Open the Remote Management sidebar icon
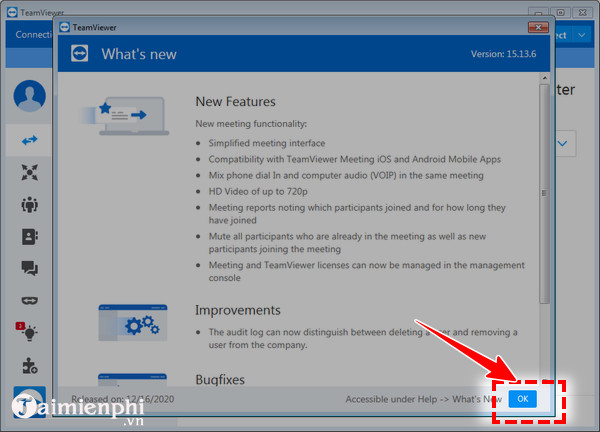This screenshot has width=600, height=432. pyautogui.click(x=29, y=172)
